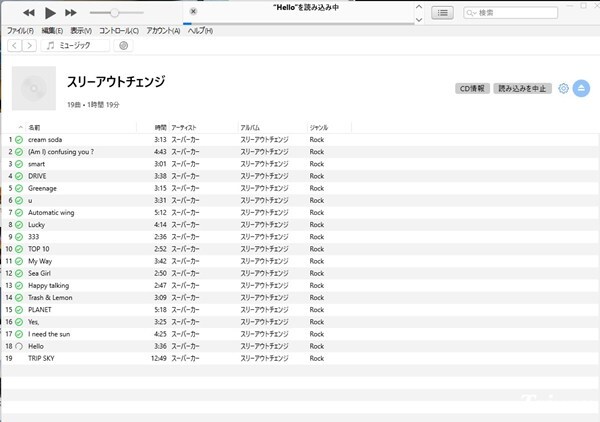Screen dimensions: 600x422
Task: Click the 検索 search field
Action: [510, 13]
